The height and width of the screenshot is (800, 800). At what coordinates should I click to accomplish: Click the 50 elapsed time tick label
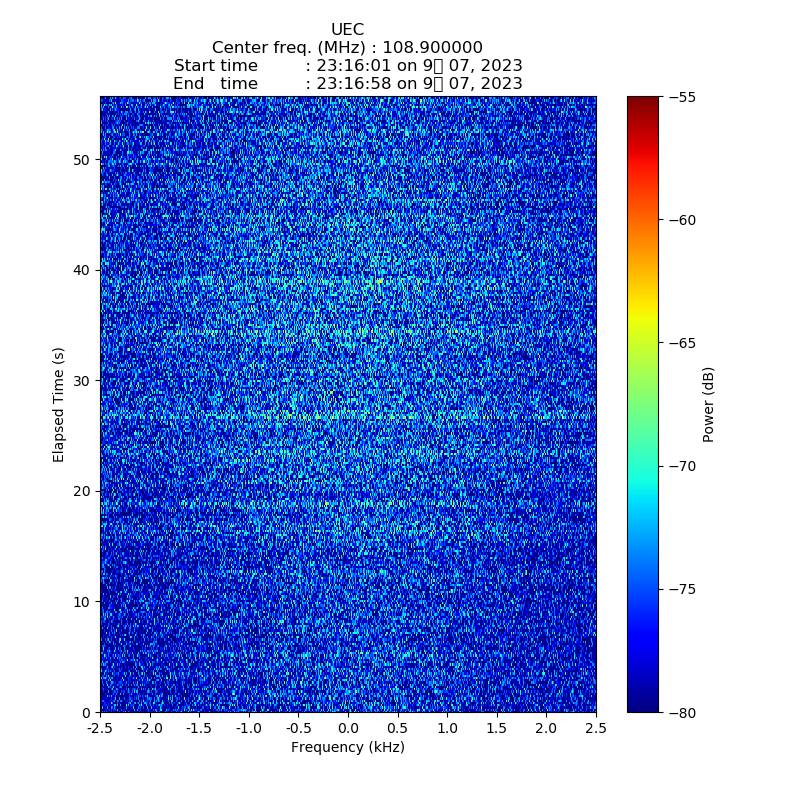coord(82,160)
